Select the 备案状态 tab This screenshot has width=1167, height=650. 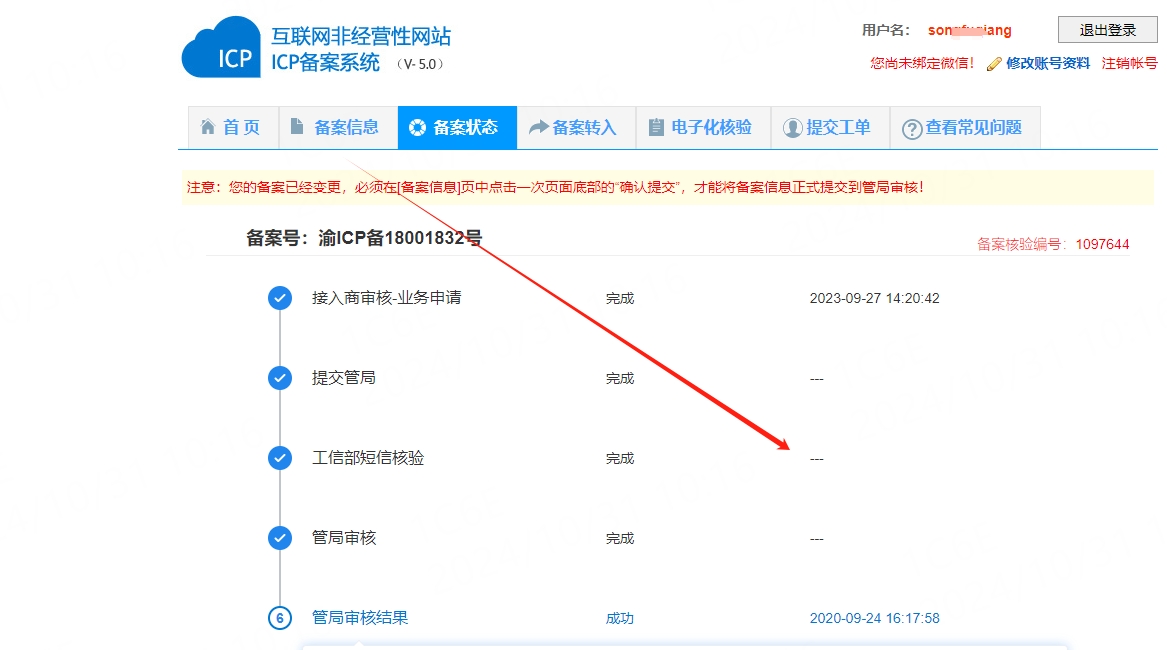point(457,127)
